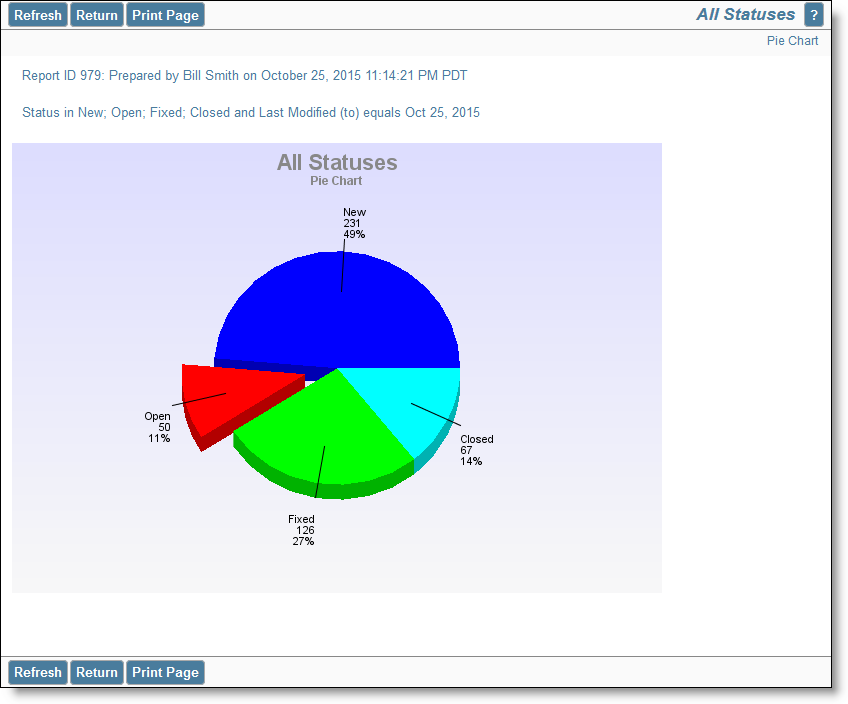Open the Pie Chart link
The width and height of the screenshot is (848, 704).
point(792,40)
